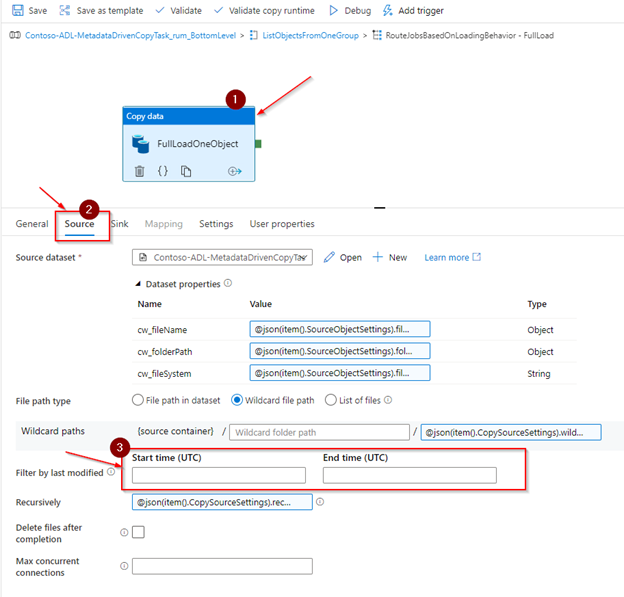Open the Source dataset dropdown

click(222, 257)
